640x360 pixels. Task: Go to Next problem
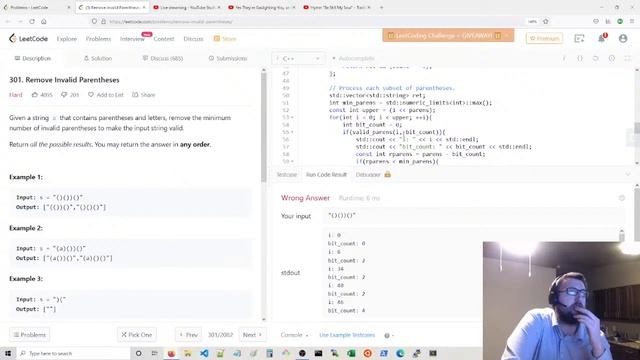(x=252, y=335)
